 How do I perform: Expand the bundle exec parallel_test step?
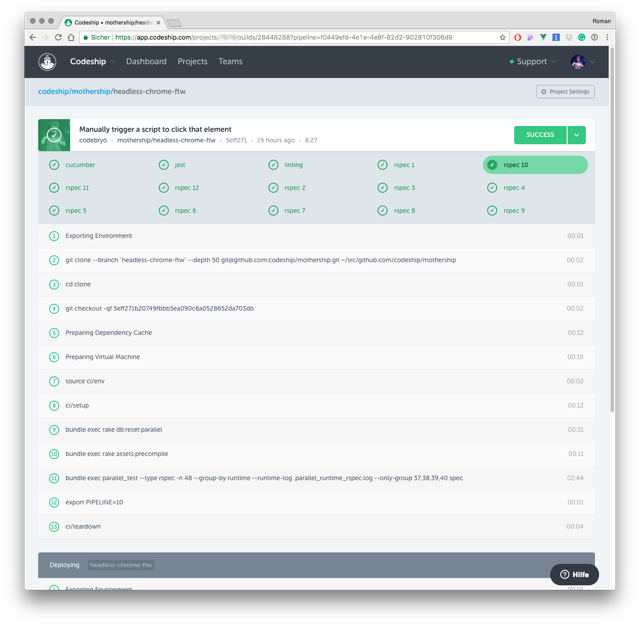pos(316,478)
